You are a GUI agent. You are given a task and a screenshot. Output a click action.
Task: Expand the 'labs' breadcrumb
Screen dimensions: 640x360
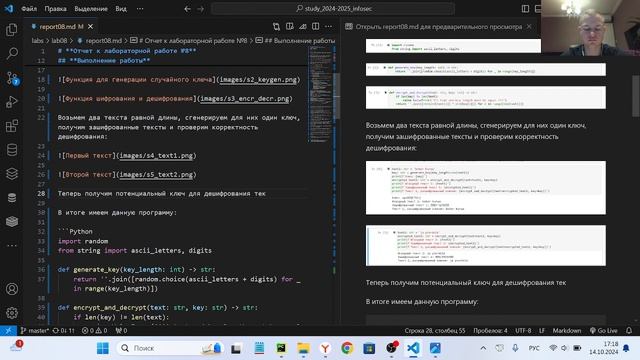tap(38, 40)
